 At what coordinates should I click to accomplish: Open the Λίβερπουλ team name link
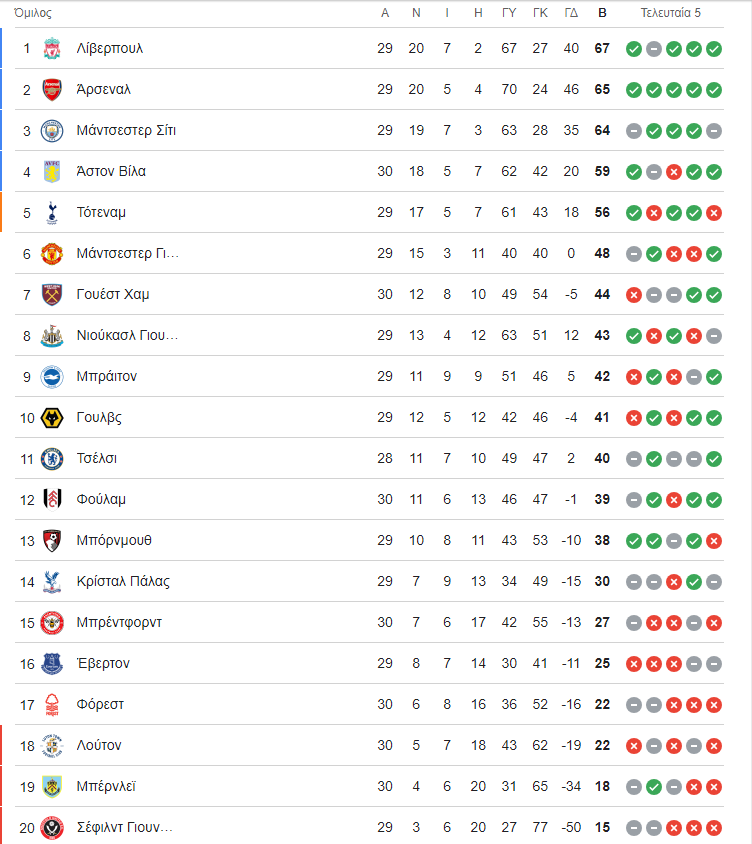click(x=110, y=48)
